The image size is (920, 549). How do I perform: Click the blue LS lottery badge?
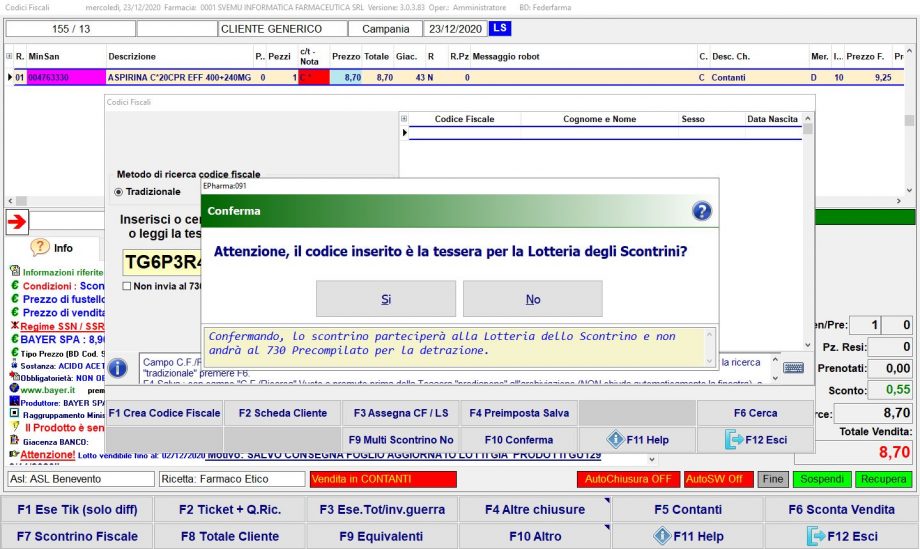[500, 29]
